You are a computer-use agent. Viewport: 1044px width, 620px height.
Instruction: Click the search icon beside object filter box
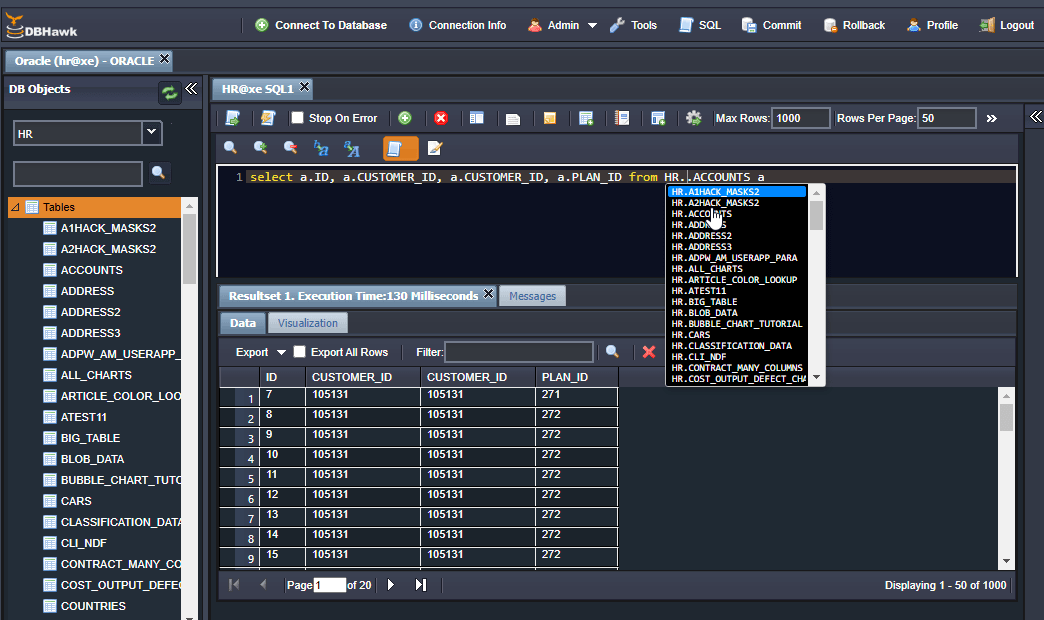(158, 173)
